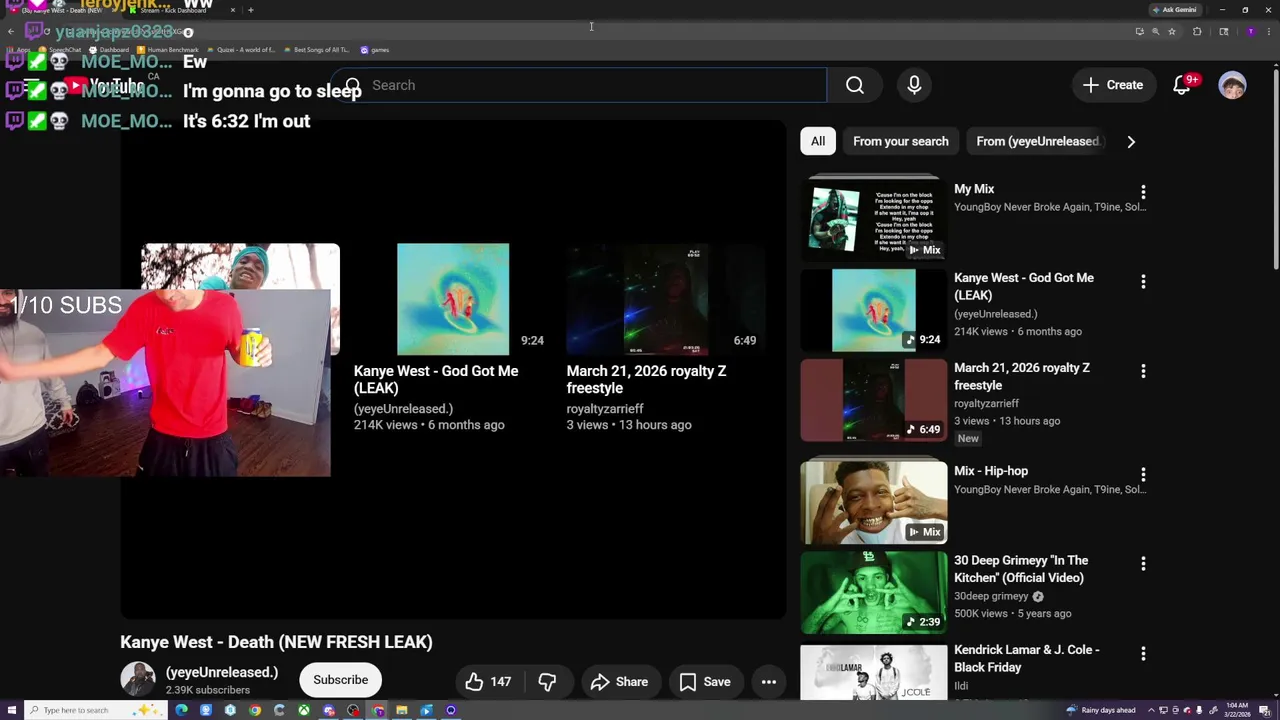Like the video with thumbs up

tap(488, 682)
